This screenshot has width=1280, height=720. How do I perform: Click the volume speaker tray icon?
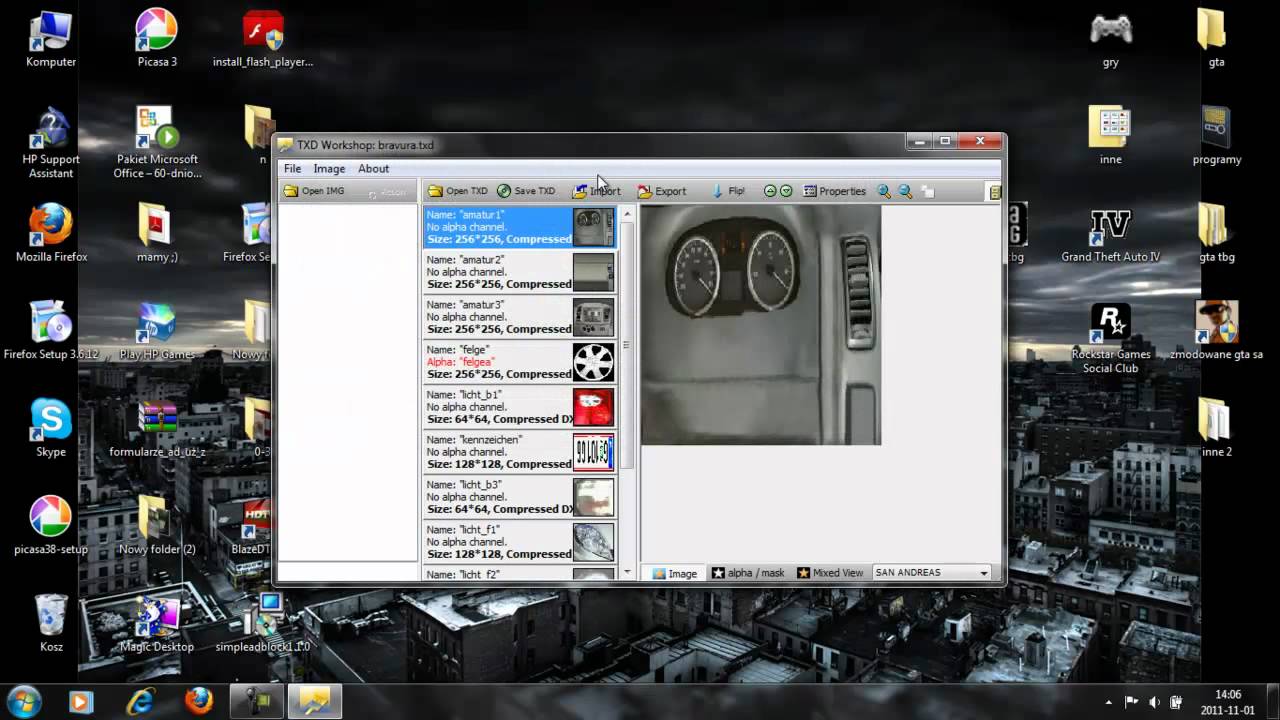click(x=1155, y=702)
